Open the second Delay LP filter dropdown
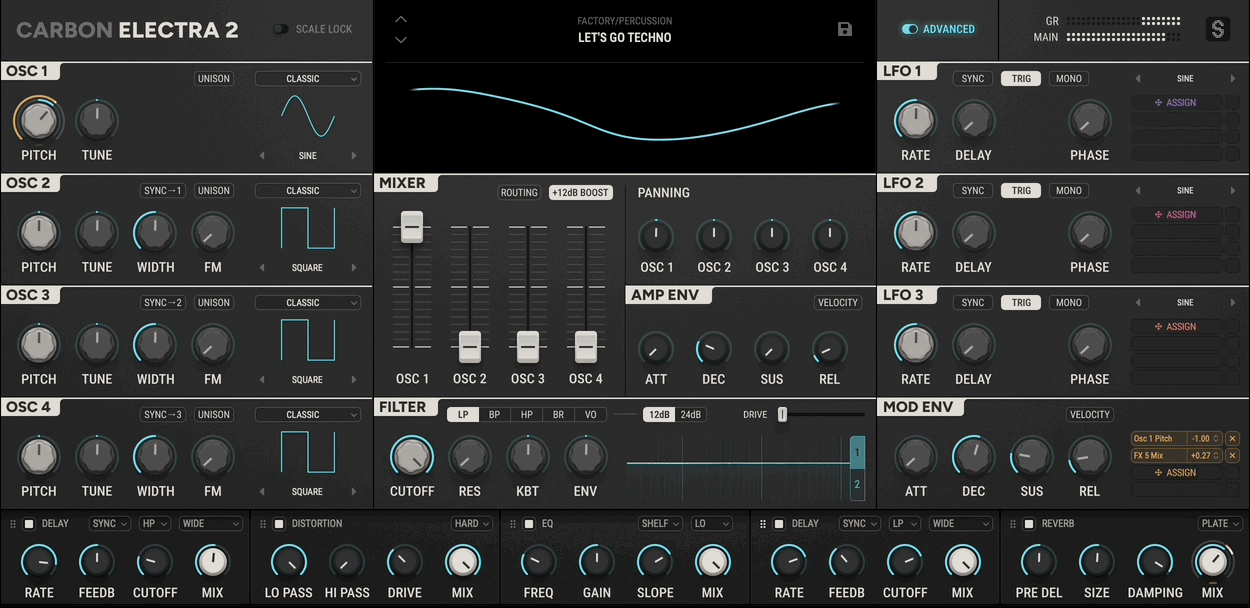The height and width of the screenshot is (608, 1250). [905, 524]
